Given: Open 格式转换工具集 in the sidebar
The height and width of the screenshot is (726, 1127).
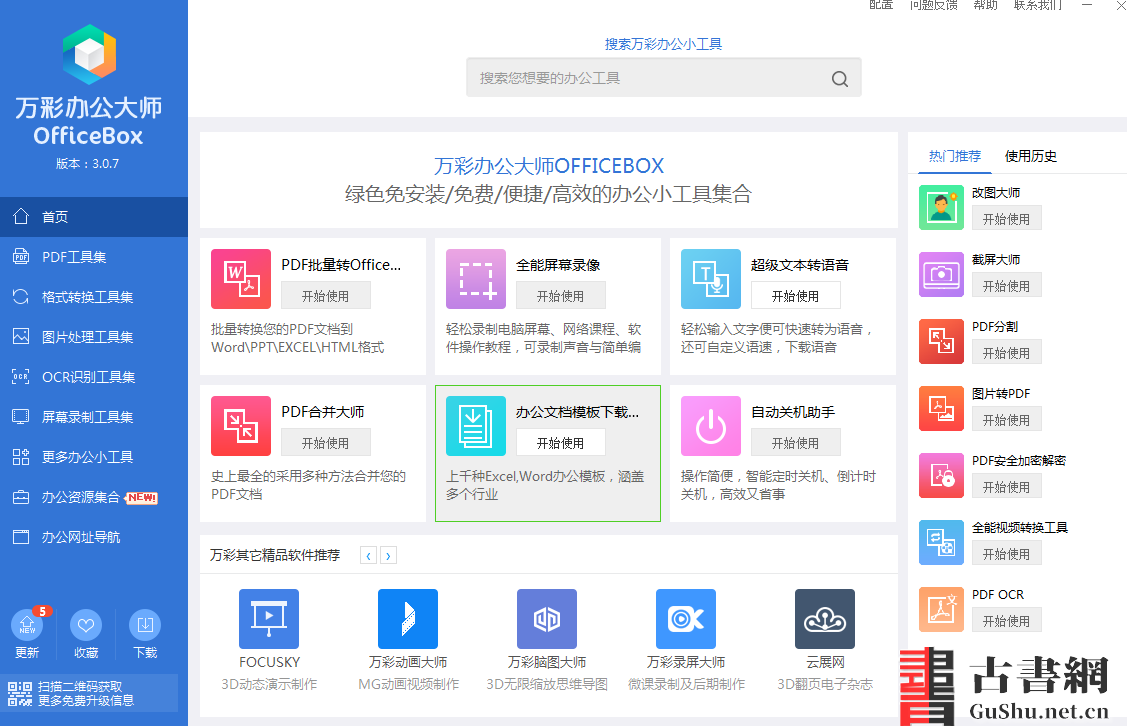Looking at the screenshot, I should pos(94,297).
